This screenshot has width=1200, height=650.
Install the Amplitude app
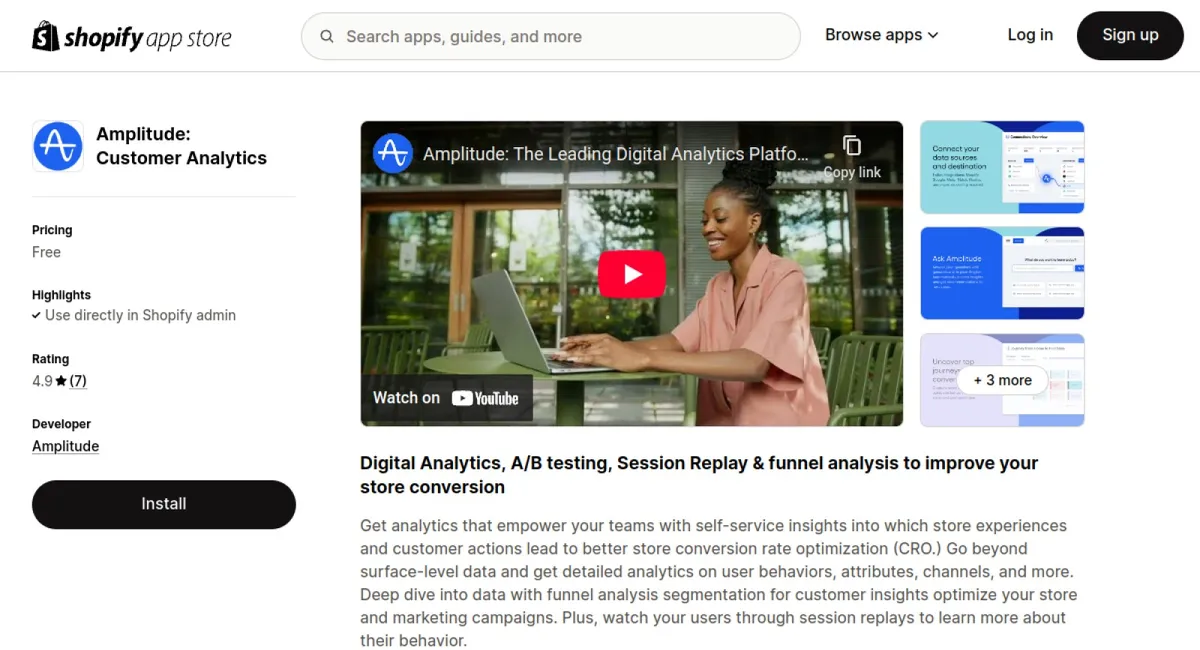click(164, 504)
